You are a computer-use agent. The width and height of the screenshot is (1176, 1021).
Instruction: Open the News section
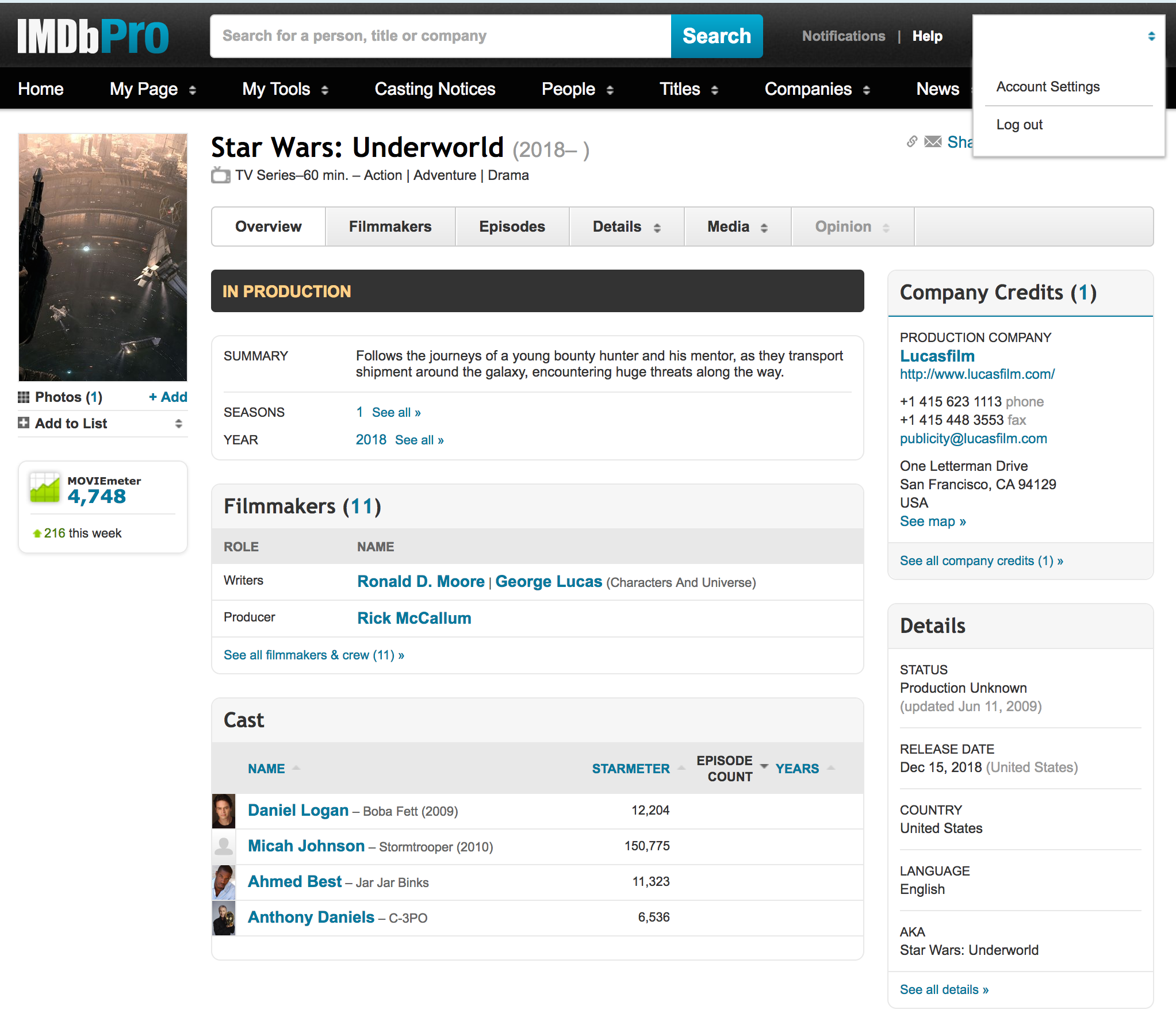(x=937, y=89)
